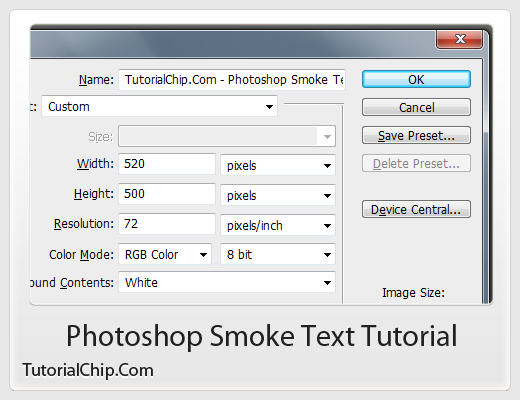Open the RGB Color mode dropdown
The width and height of the screenshot is (520, 400).
(x=165, y=254)
